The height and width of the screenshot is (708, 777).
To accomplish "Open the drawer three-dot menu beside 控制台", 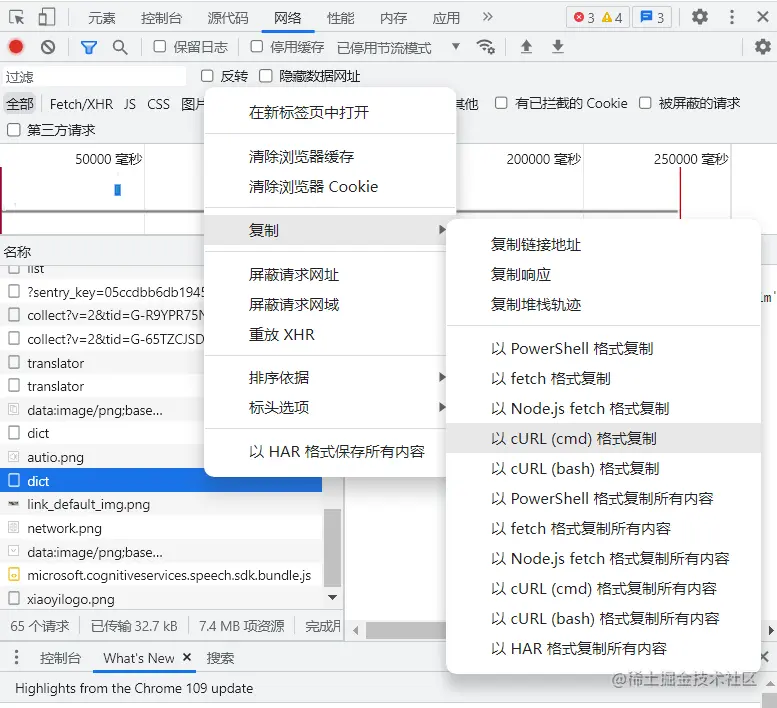I will tap(16, 657).
